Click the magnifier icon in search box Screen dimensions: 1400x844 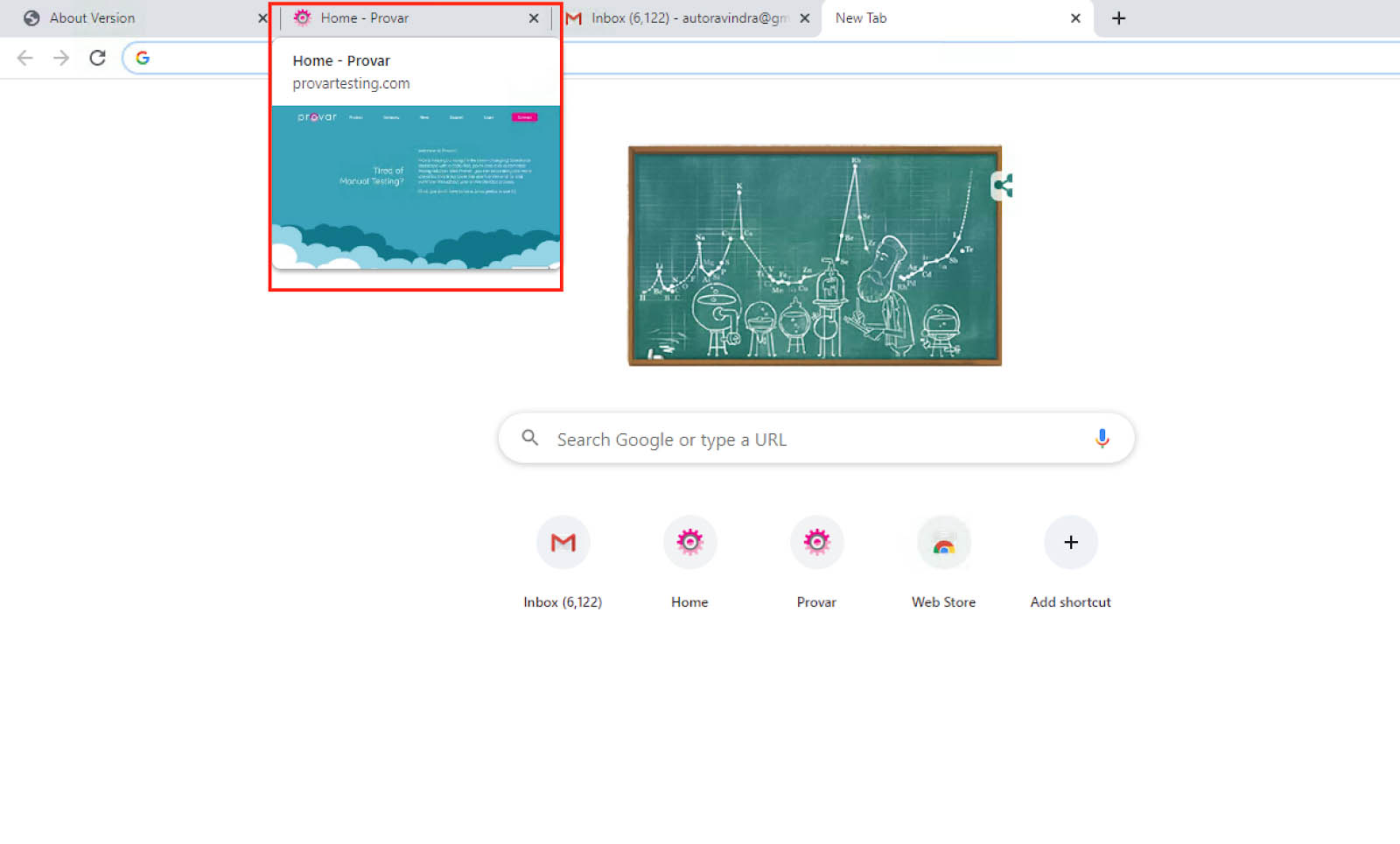pos(530,438)
